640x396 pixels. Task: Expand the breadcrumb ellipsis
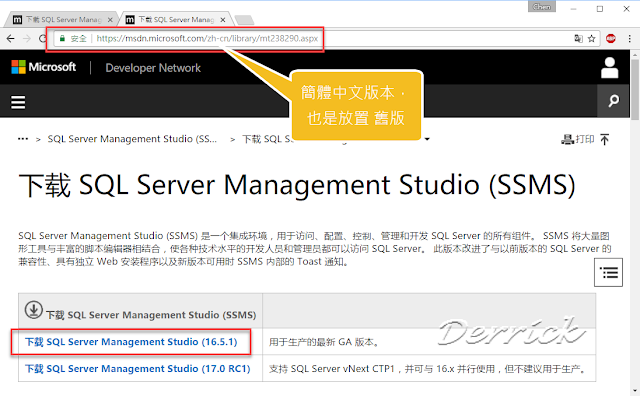pos(23,139)
